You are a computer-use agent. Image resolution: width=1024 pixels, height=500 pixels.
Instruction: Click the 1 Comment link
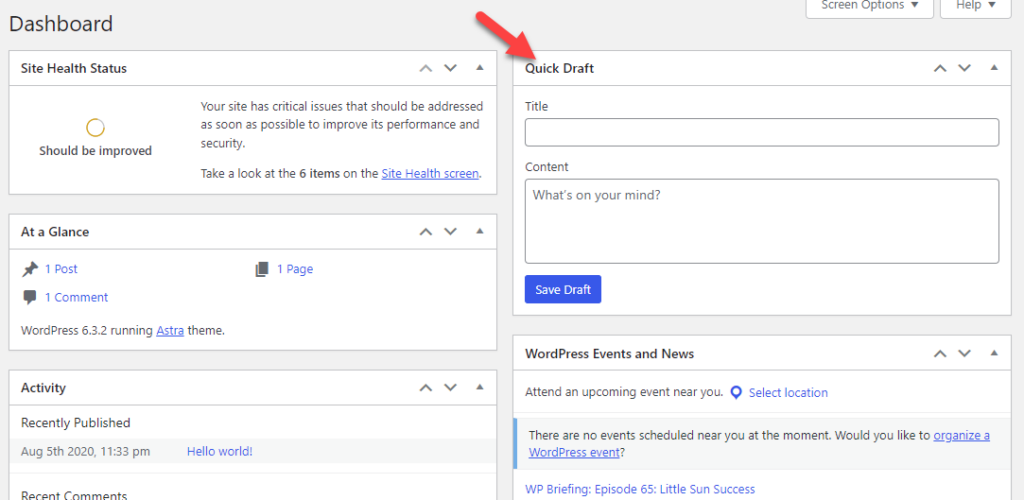(76, 297)
